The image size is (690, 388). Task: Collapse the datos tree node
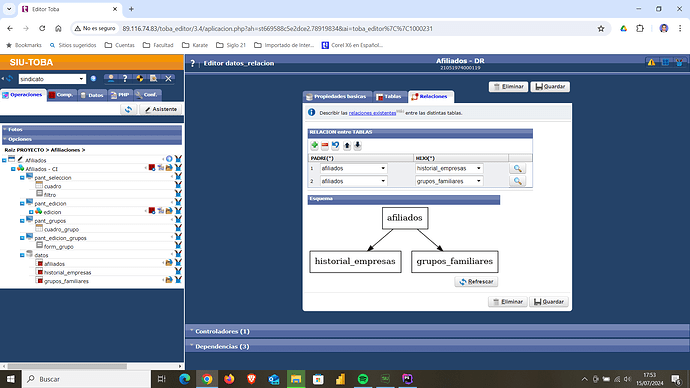[x=22, y=255]
